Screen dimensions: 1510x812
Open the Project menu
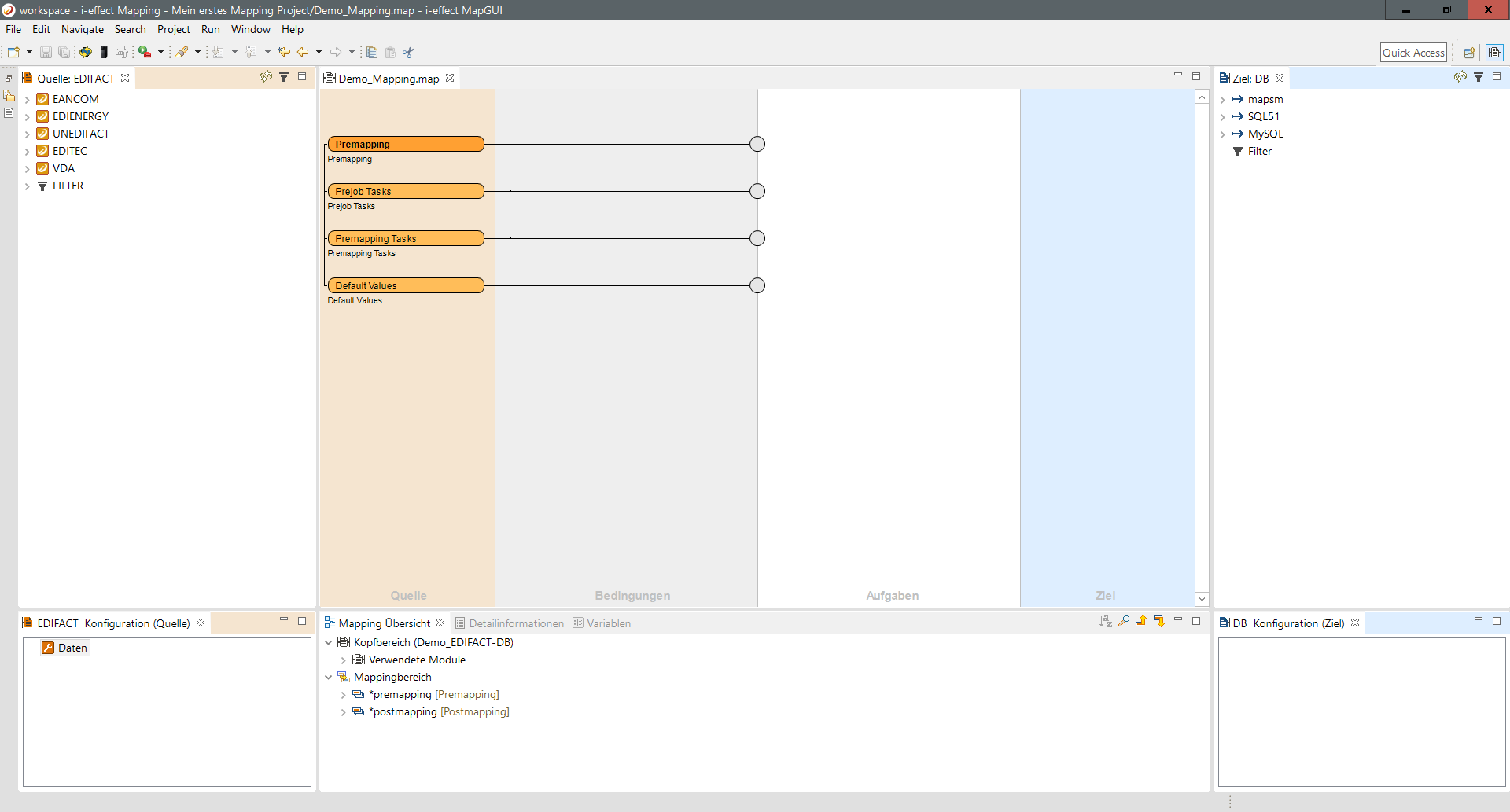pyautogui.click(x=173, y=29)
